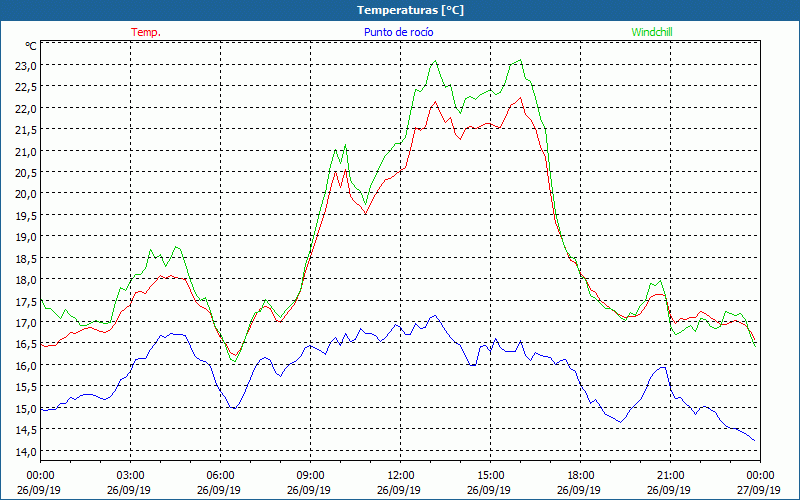
Task: Click the 19,0 y-axis value
Action: (x=26, y=237)
